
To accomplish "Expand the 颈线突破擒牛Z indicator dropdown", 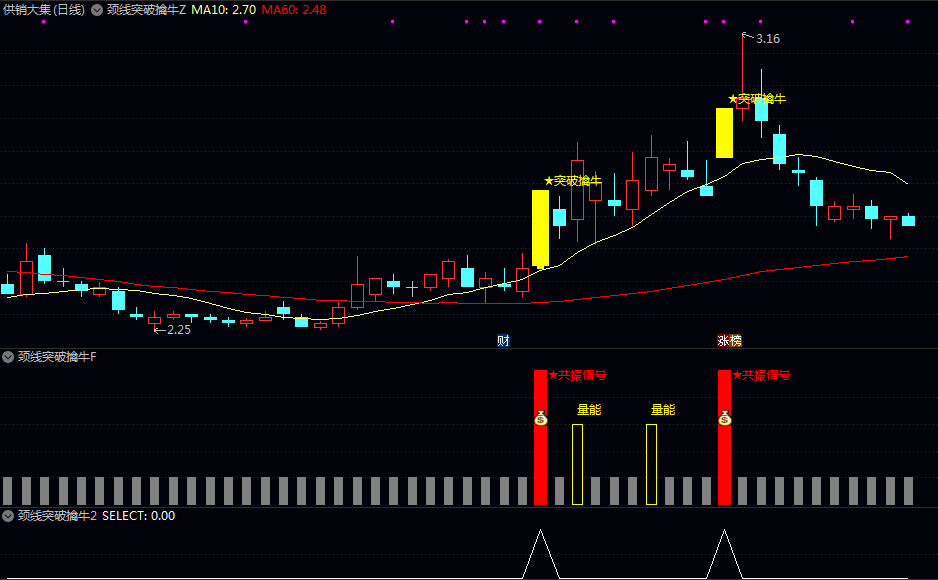I will pyautogui.click(x=96, y=10).
